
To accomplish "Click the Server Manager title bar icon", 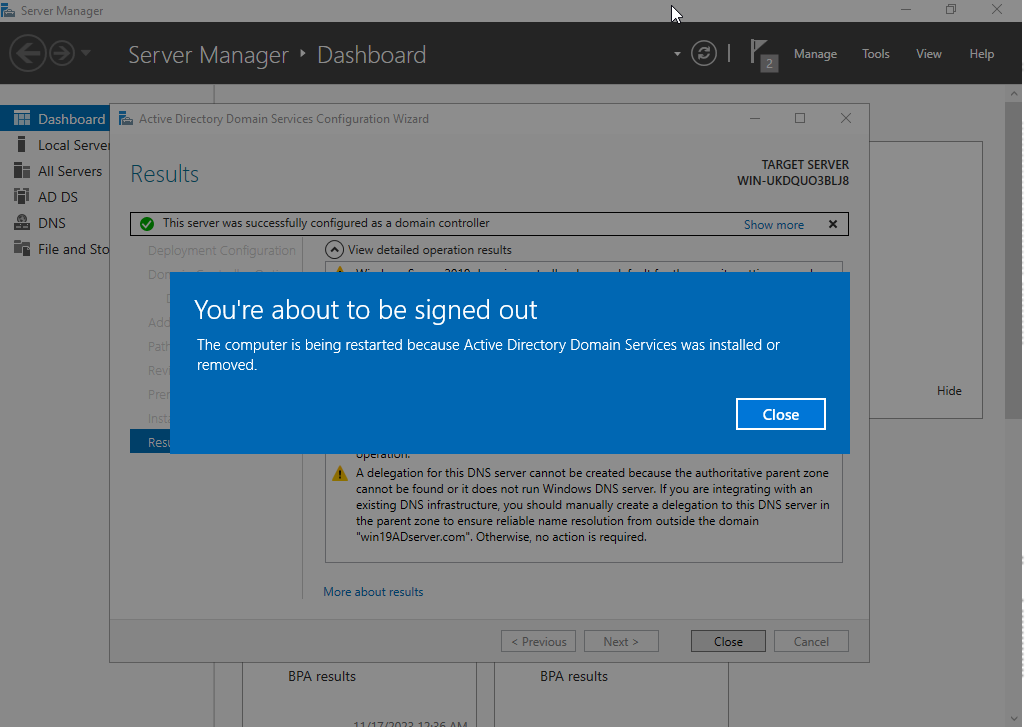I will pos(8,10).
